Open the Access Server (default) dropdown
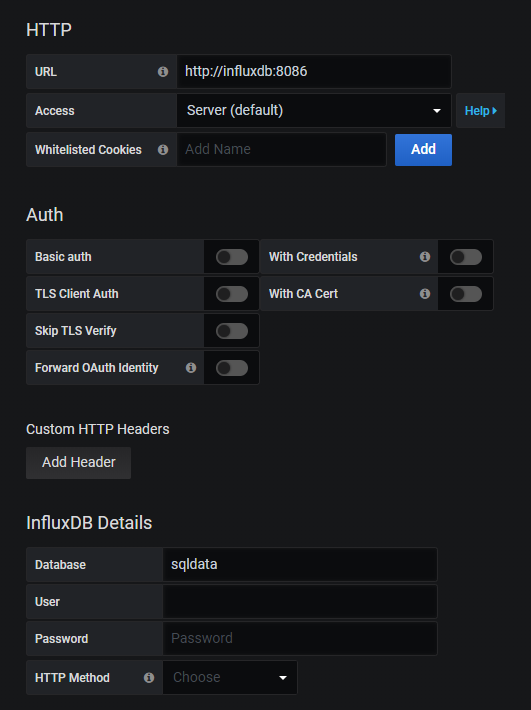This screenshot has width=531, height=710. 314,110
